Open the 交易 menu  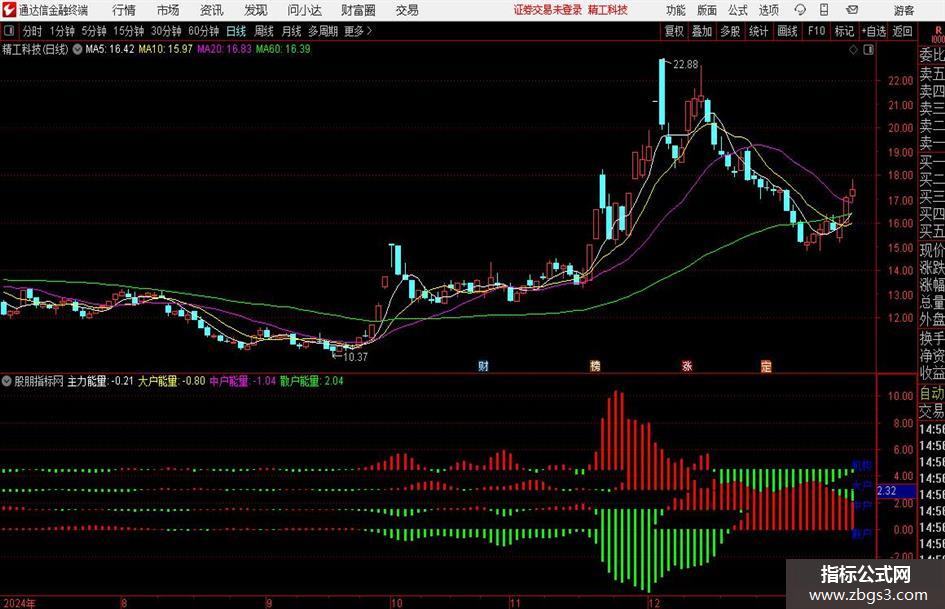(x=407, y=10)
